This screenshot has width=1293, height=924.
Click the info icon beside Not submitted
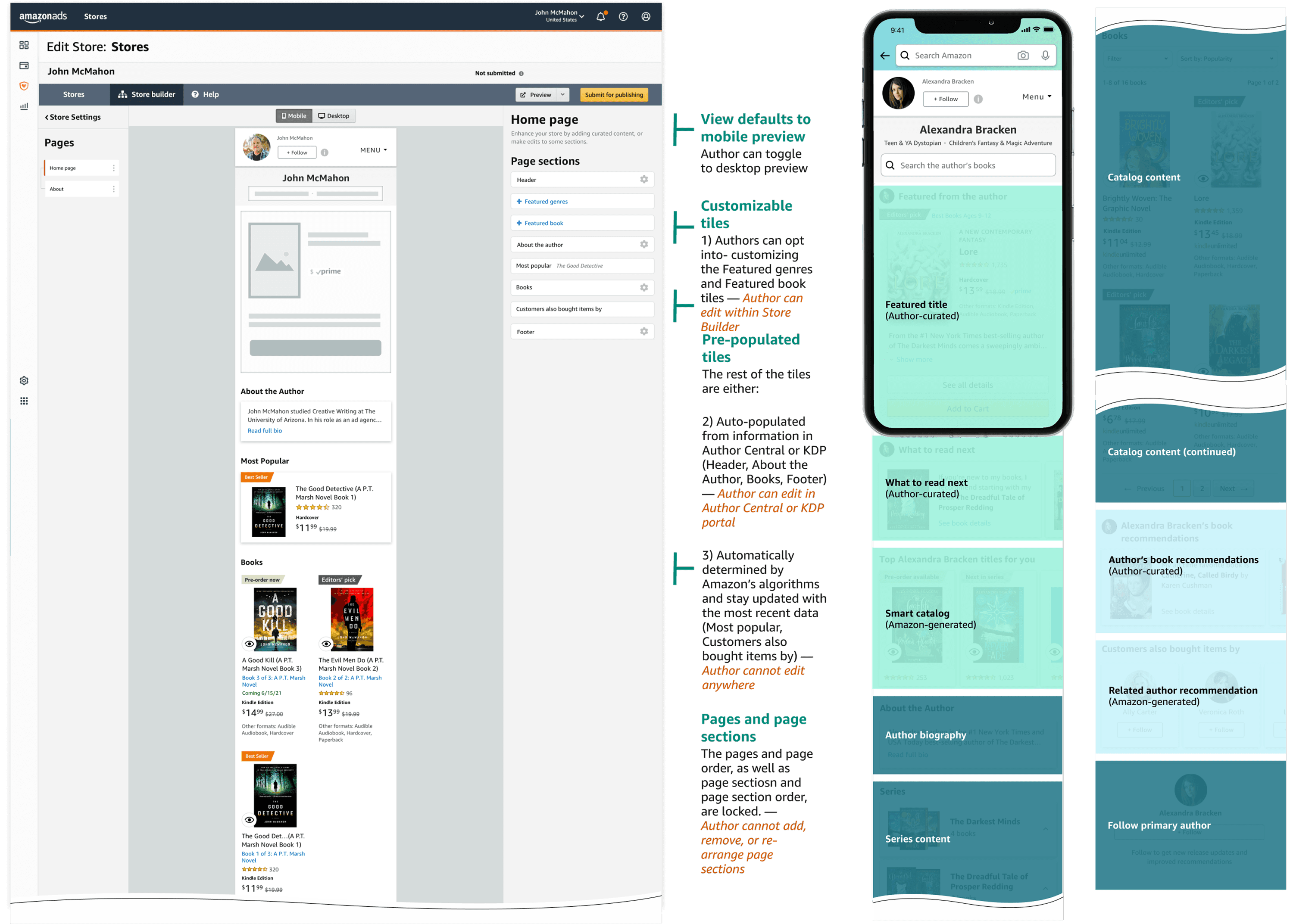pos(522,73)
